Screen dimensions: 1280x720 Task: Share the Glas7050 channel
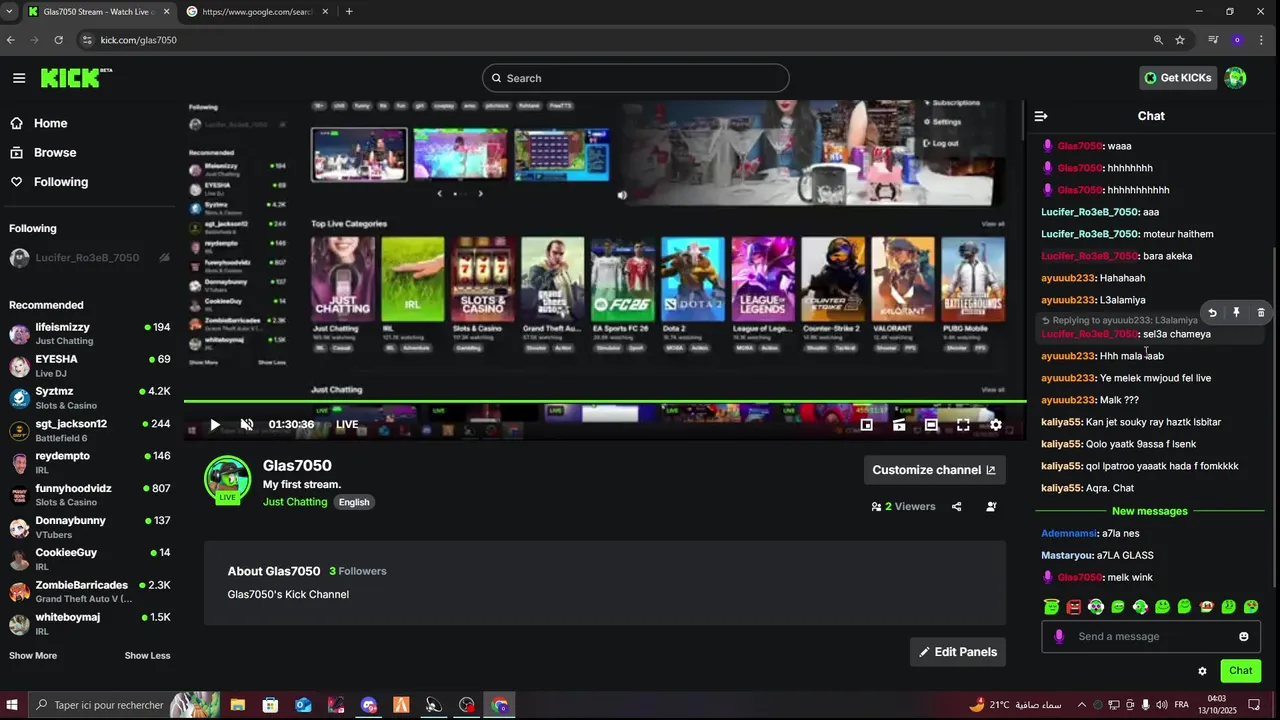[x=956, y=507]
